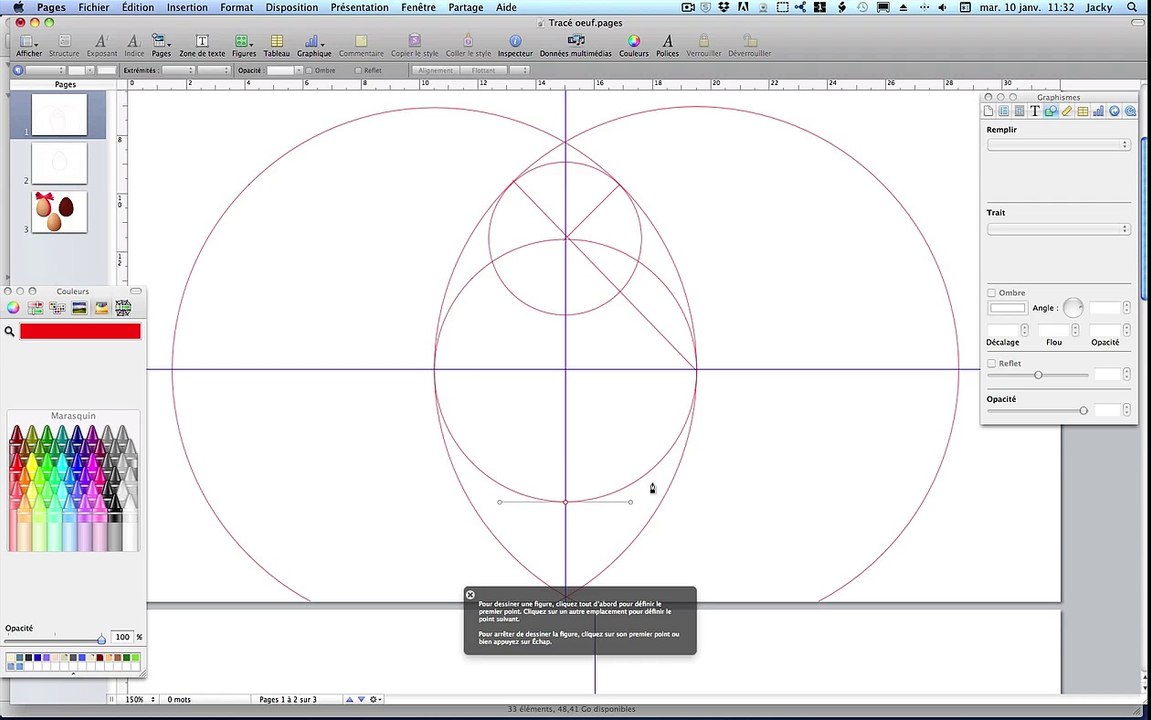This screenshot has height=720, width=1151.
Task: Go to previous page arrow in status bar
Action: [350, 699]
